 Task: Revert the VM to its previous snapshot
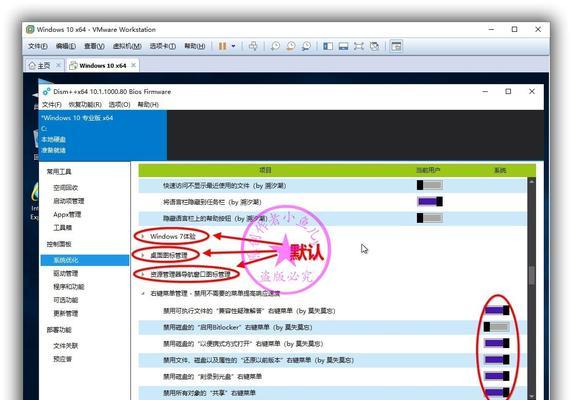click(x=291, y=46)
